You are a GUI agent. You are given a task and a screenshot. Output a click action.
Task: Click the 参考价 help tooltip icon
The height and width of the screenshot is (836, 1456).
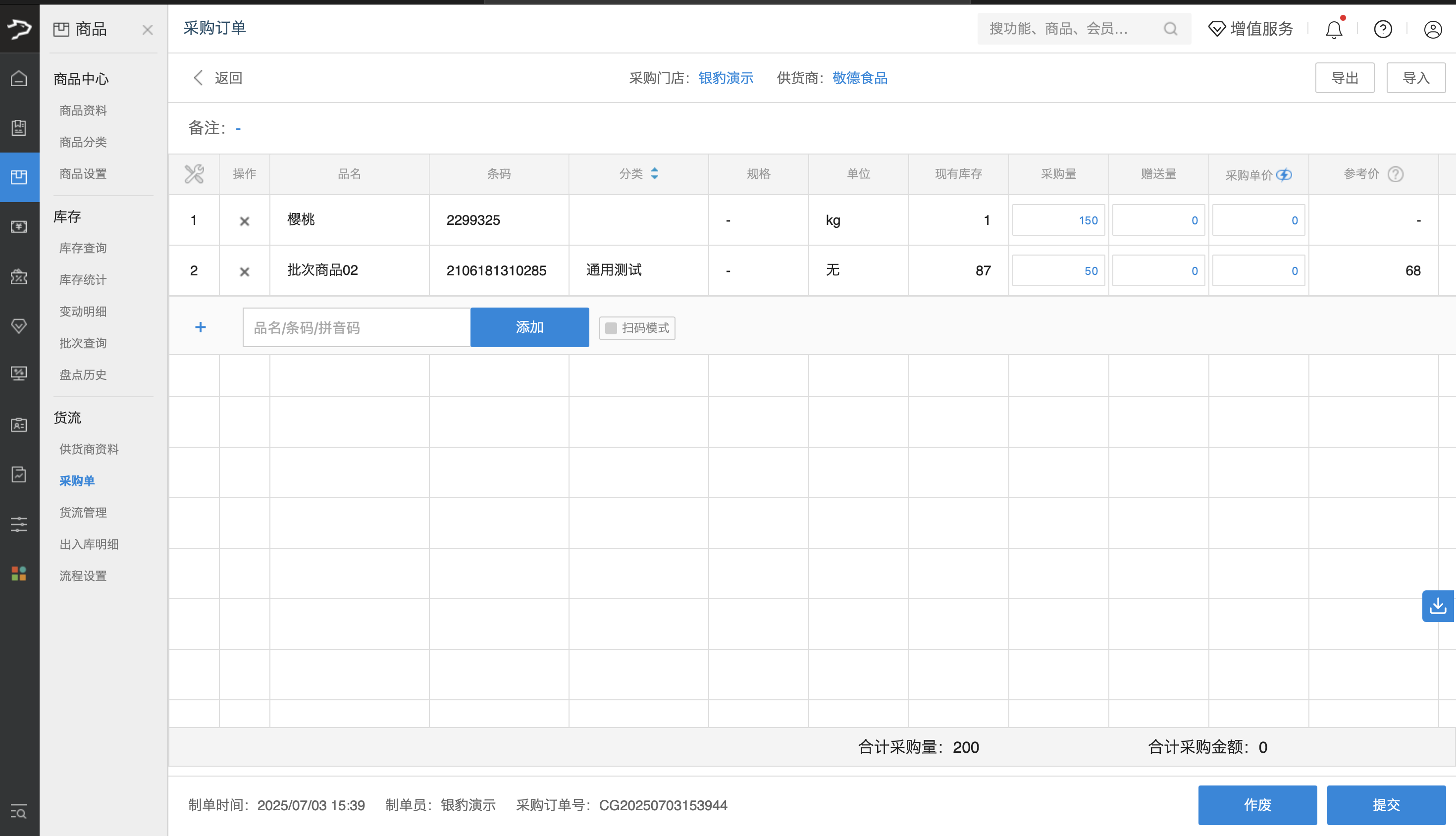click(x=1395, y=174)
